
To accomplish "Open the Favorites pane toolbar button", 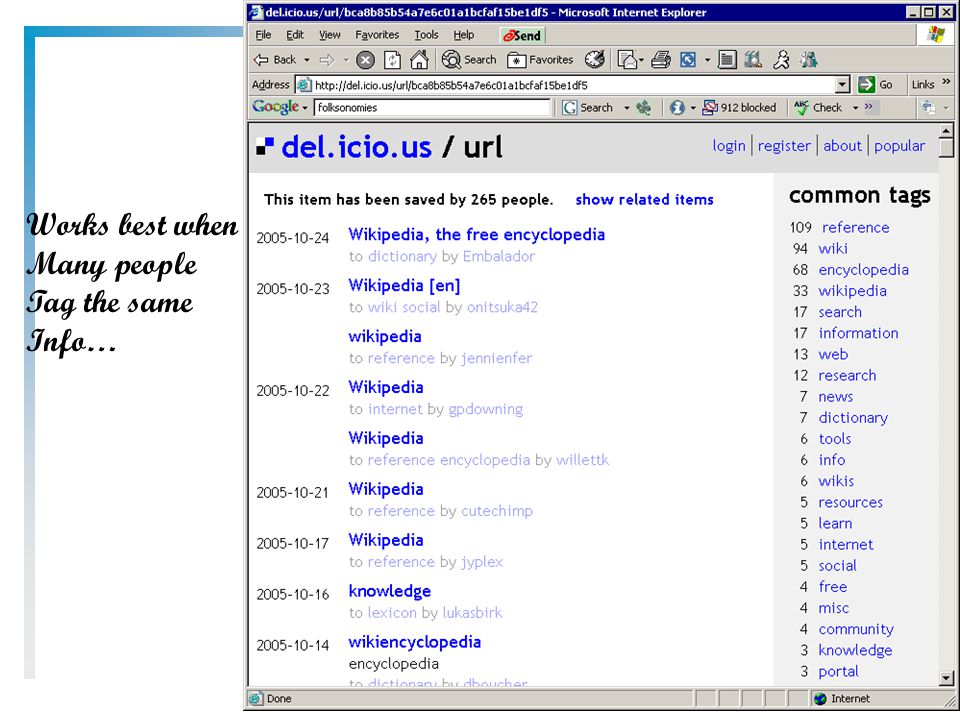I will tap(541, 60).
